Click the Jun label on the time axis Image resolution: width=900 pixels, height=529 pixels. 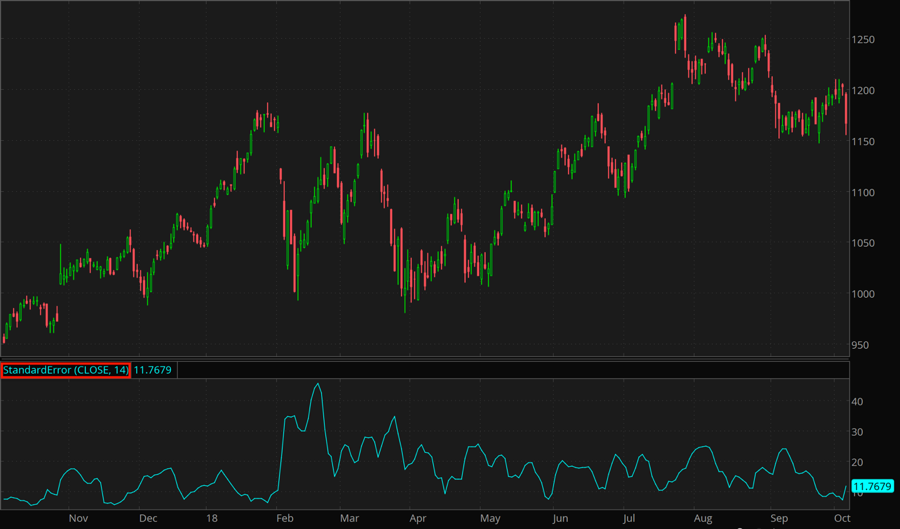pyautogui.click(x=560, y=519)
